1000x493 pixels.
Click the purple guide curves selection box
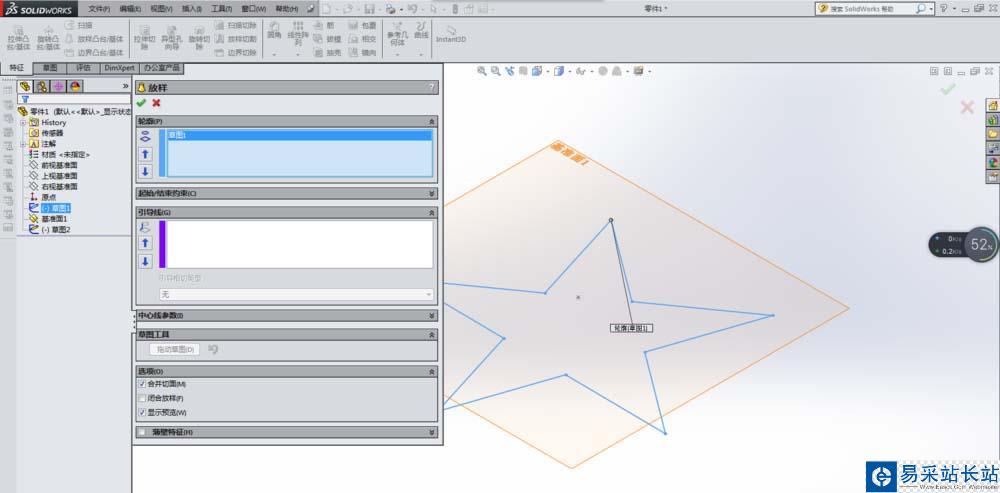295,244
